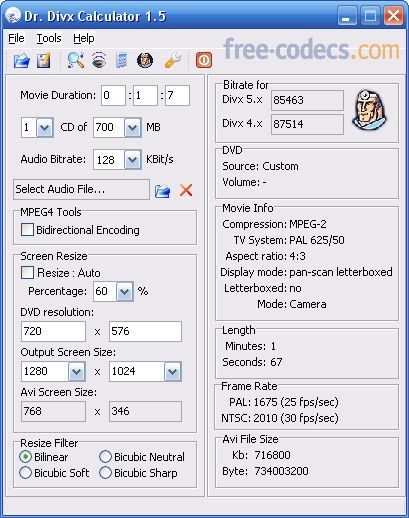The width and height of the screenshot is (409, 518).
Task: Click the DVD resolution height 576 field
Action: coord(145,331)
